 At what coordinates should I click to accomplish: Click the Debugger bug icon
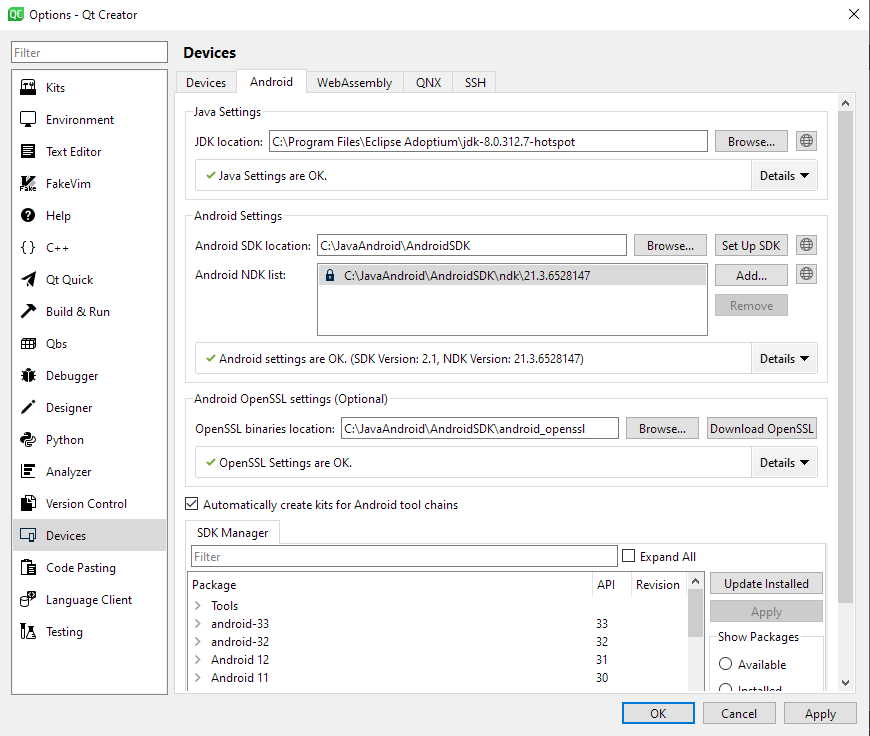pos(28,376)
